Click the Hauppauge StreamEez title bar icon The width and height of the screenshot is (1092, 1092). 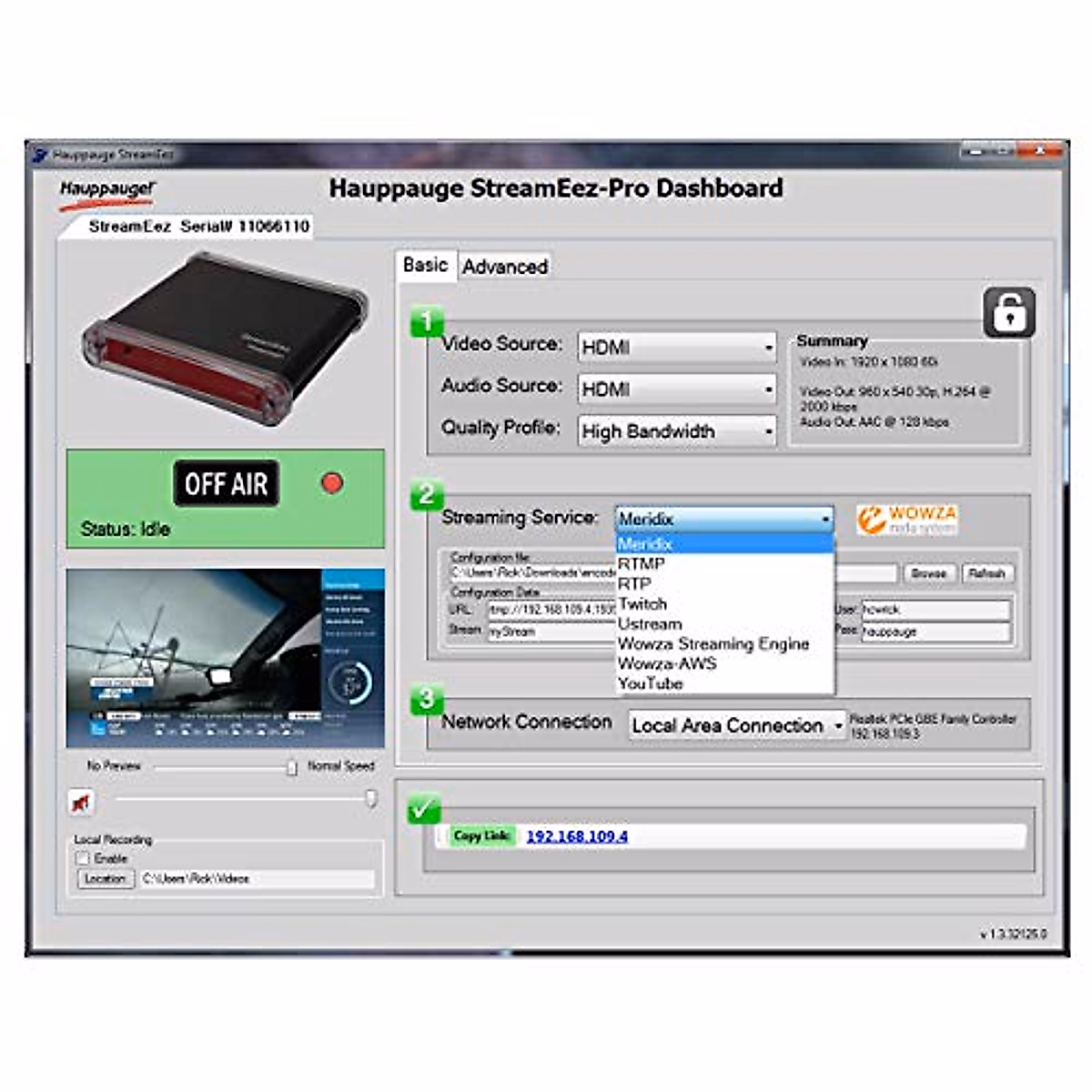coord(37,153)
